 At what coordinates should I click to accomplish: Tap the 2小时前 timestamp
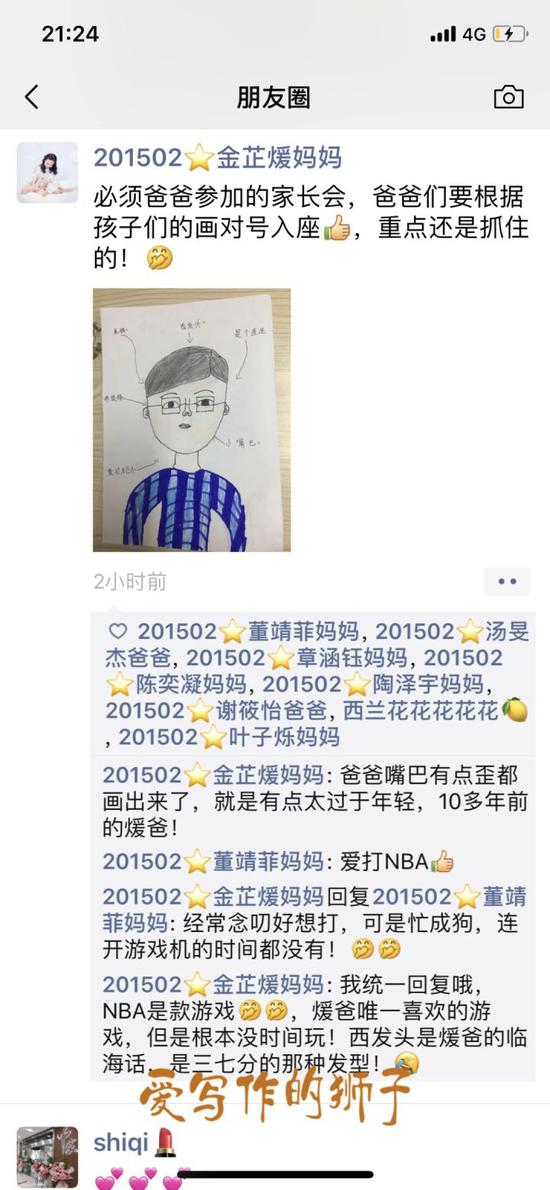[130, 582]
